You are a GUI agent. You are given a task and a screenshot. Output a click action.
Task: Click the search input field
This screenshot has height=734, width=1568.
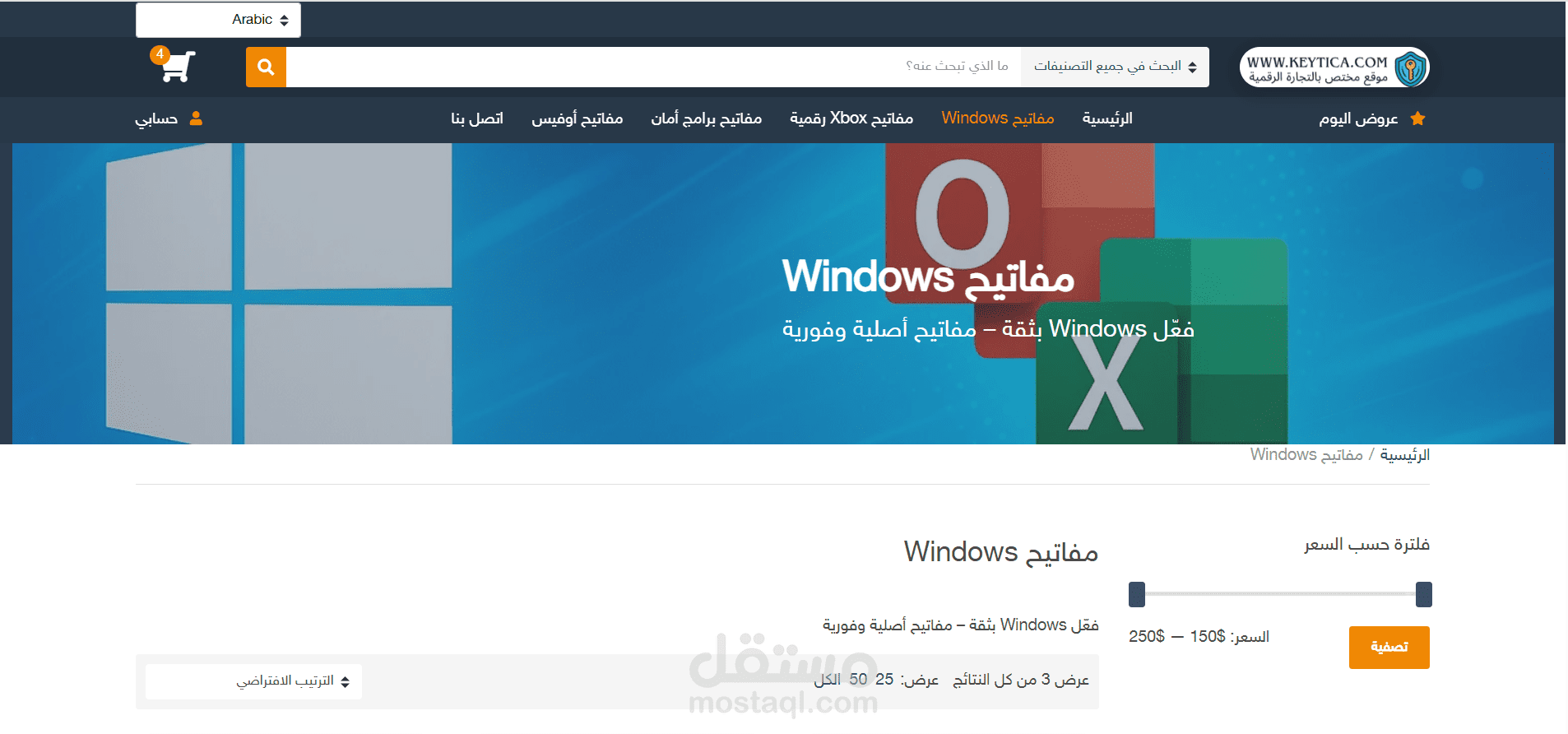(x=653, y=67)
